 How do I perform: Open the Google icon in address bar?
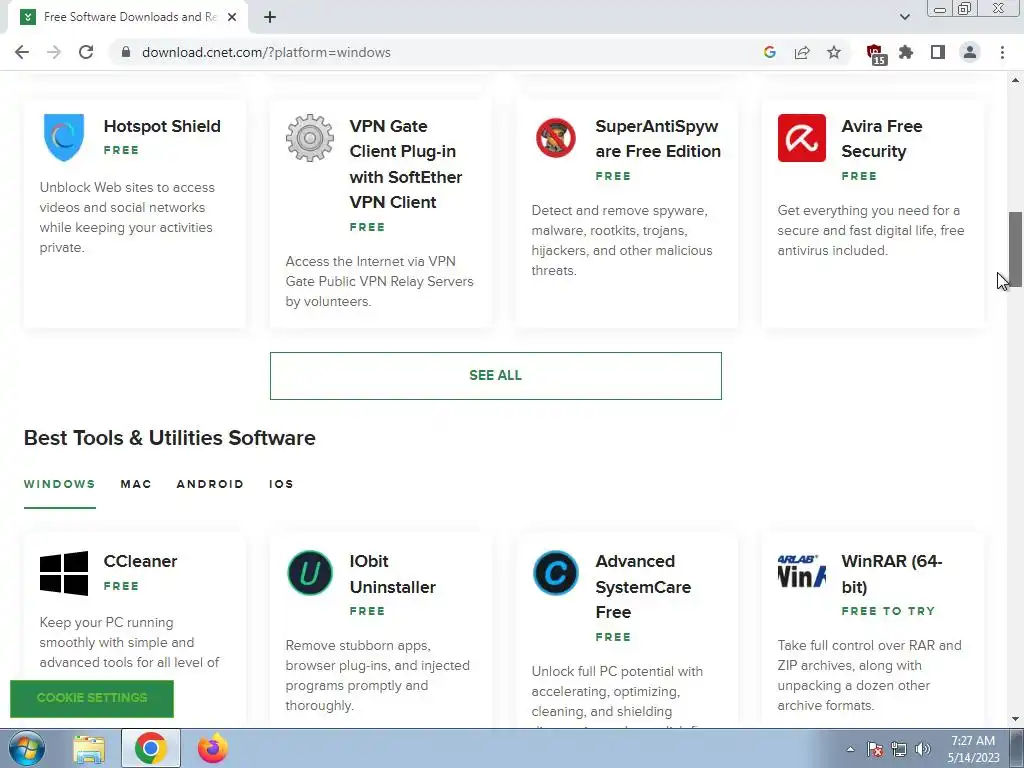click(770, 52)
